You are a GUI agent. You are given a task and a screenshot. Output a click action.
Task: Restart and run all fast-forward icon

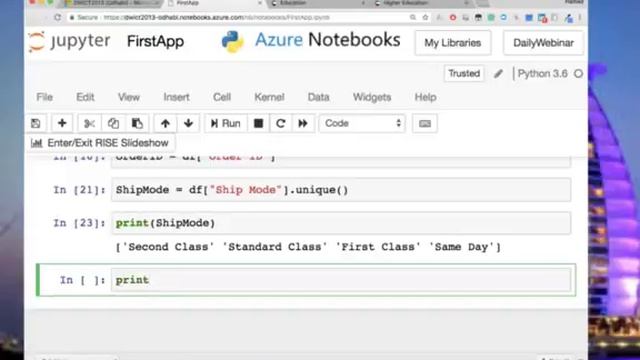(x=303, y=123)
